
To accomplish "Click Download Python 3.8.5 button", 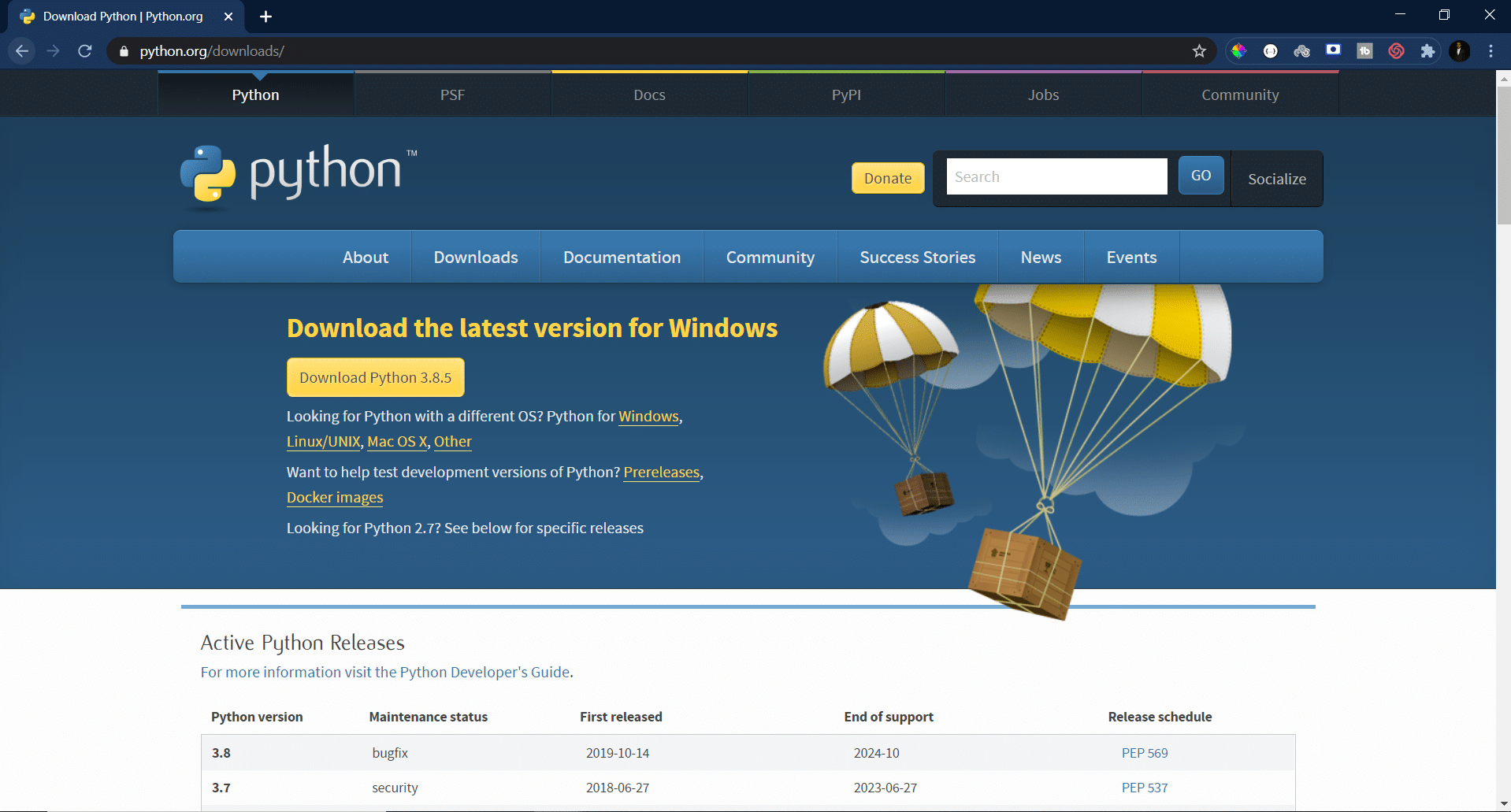I will [x=376, y=377].
